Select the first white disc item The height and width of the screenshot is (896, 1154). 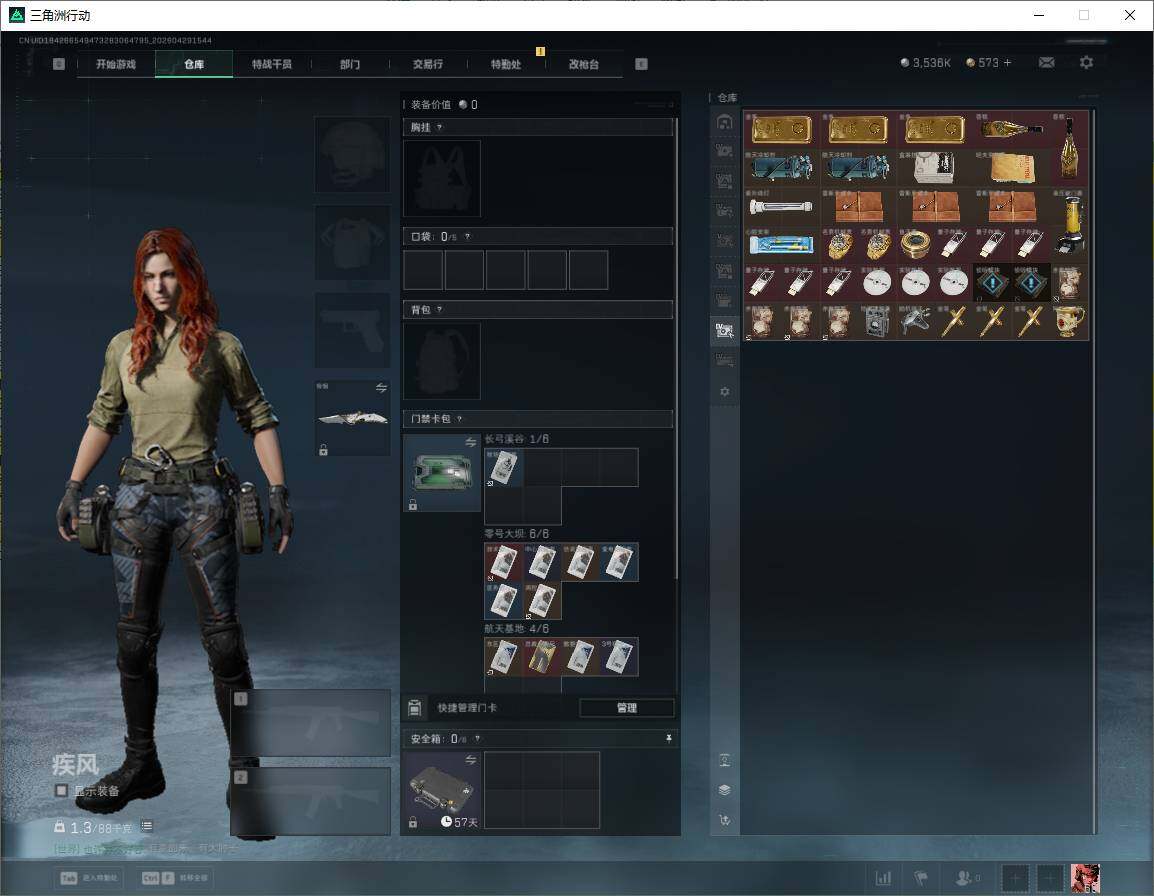(x=877, y=283)
